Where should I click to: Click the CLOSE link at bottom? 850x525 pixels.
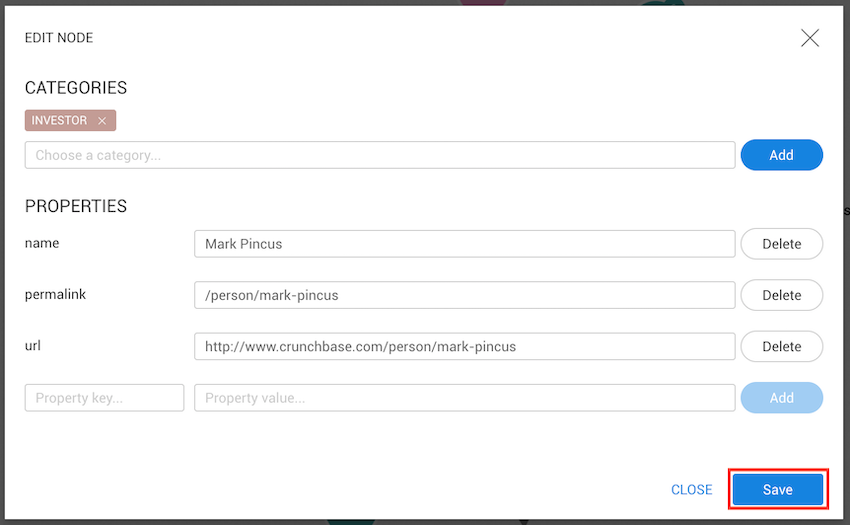point(691,490)
